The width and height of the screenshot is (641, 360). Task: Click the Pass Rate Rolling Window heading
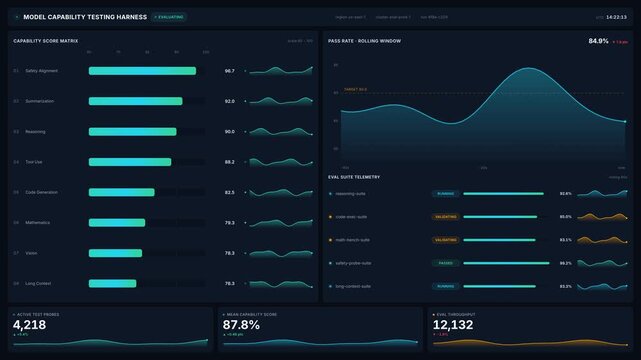(x=364, y=41)
